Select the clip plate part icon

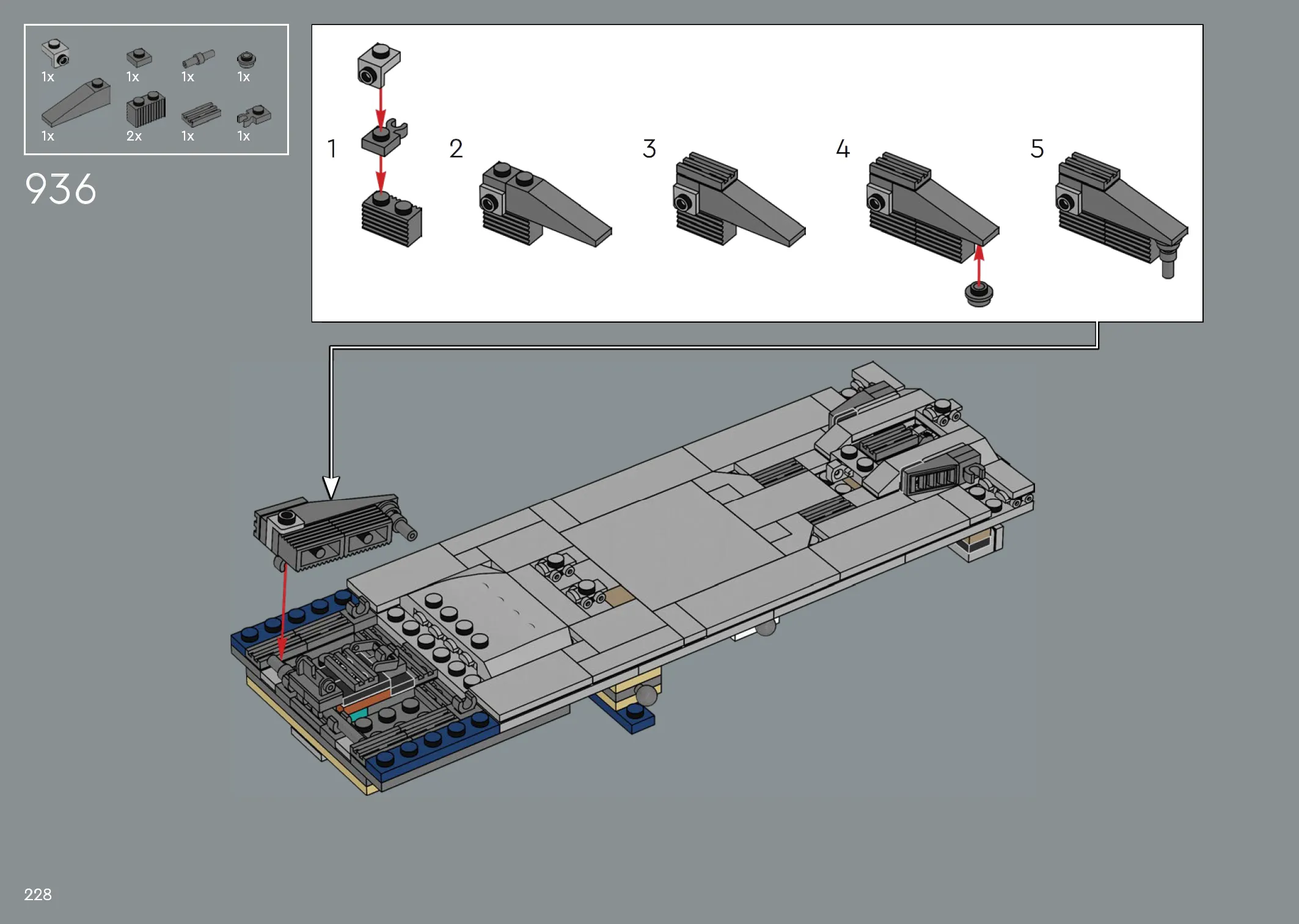pos(254,116)
